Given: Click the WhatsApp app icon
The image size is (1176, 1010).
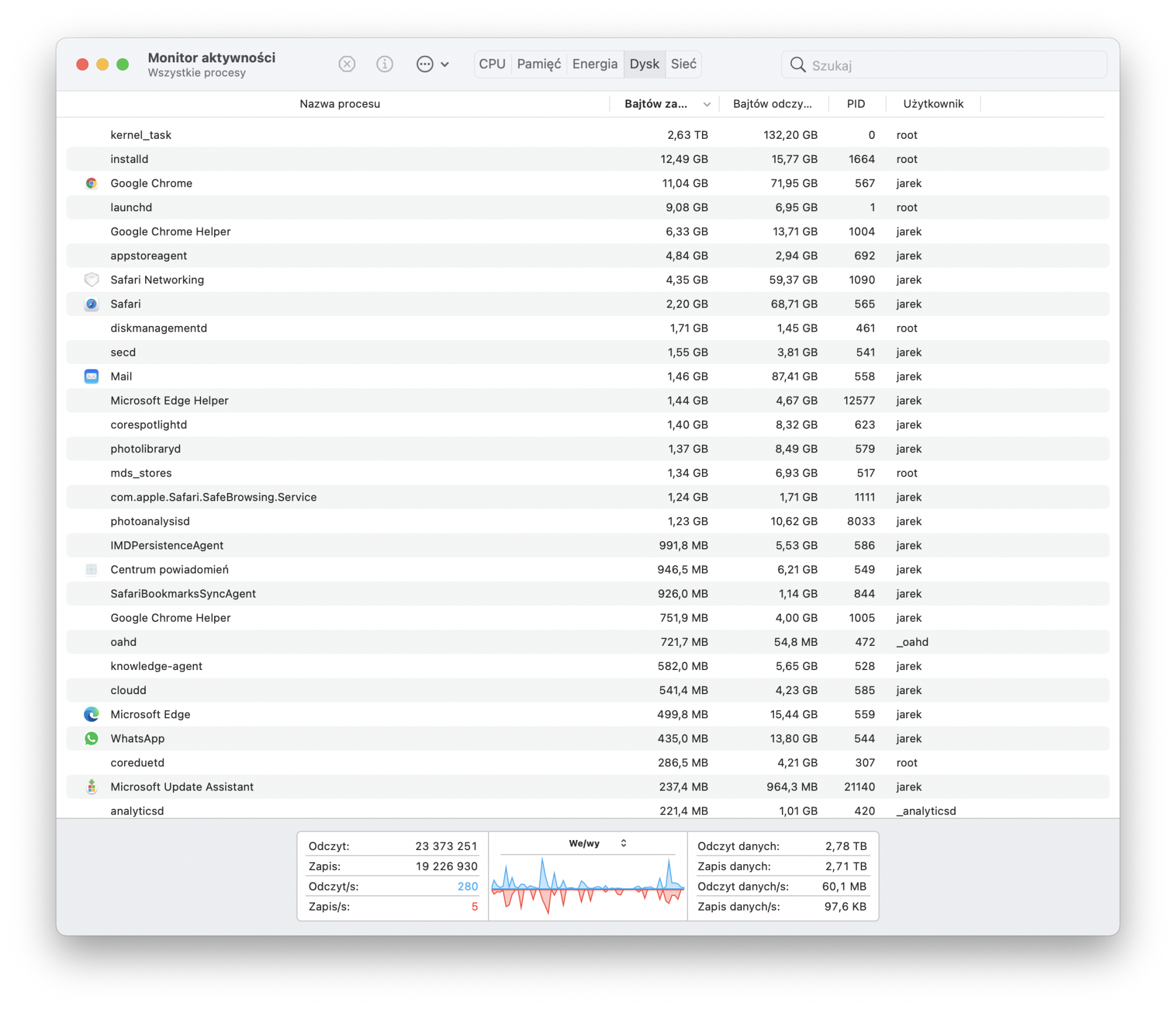Looking at the screenshot, I should pyautogui.click(x=91, y=738).
